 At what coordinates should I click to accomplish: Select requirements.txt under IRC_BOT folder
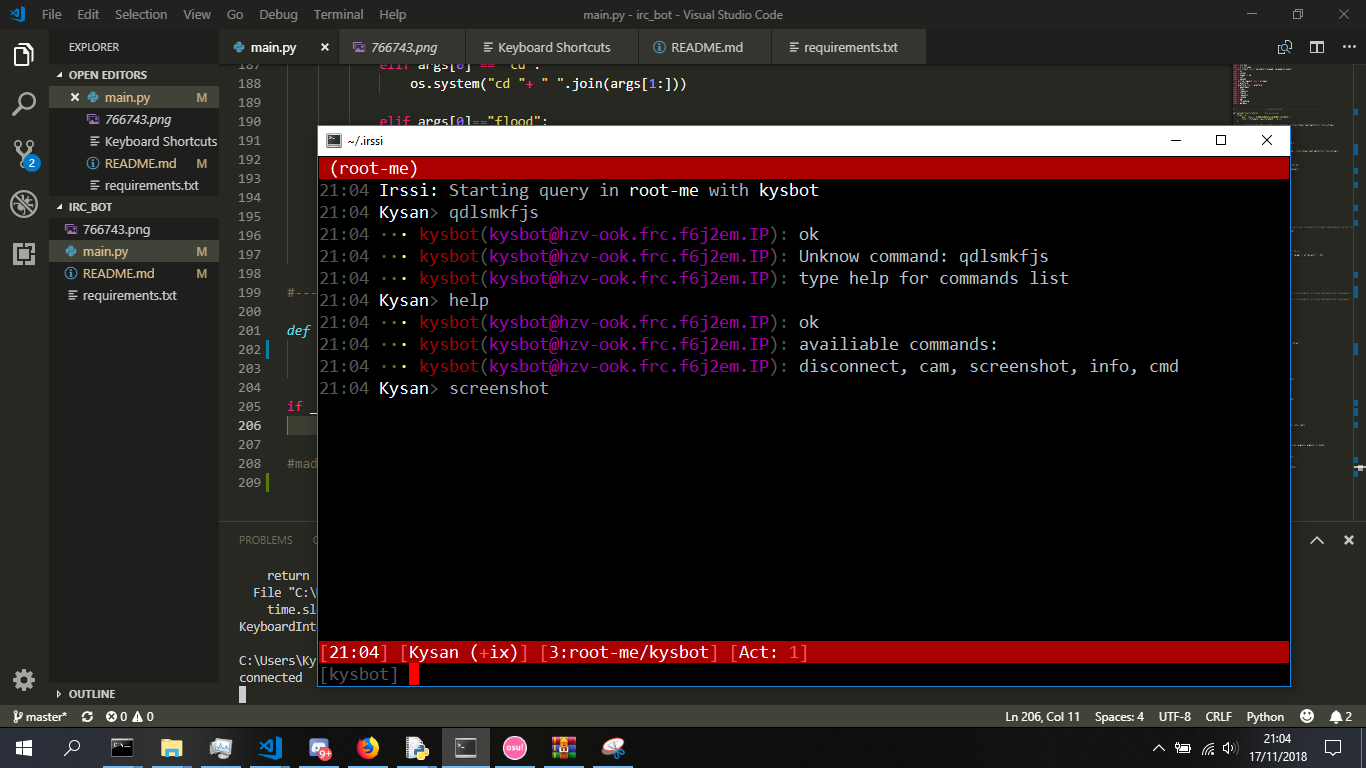point(134,295)
